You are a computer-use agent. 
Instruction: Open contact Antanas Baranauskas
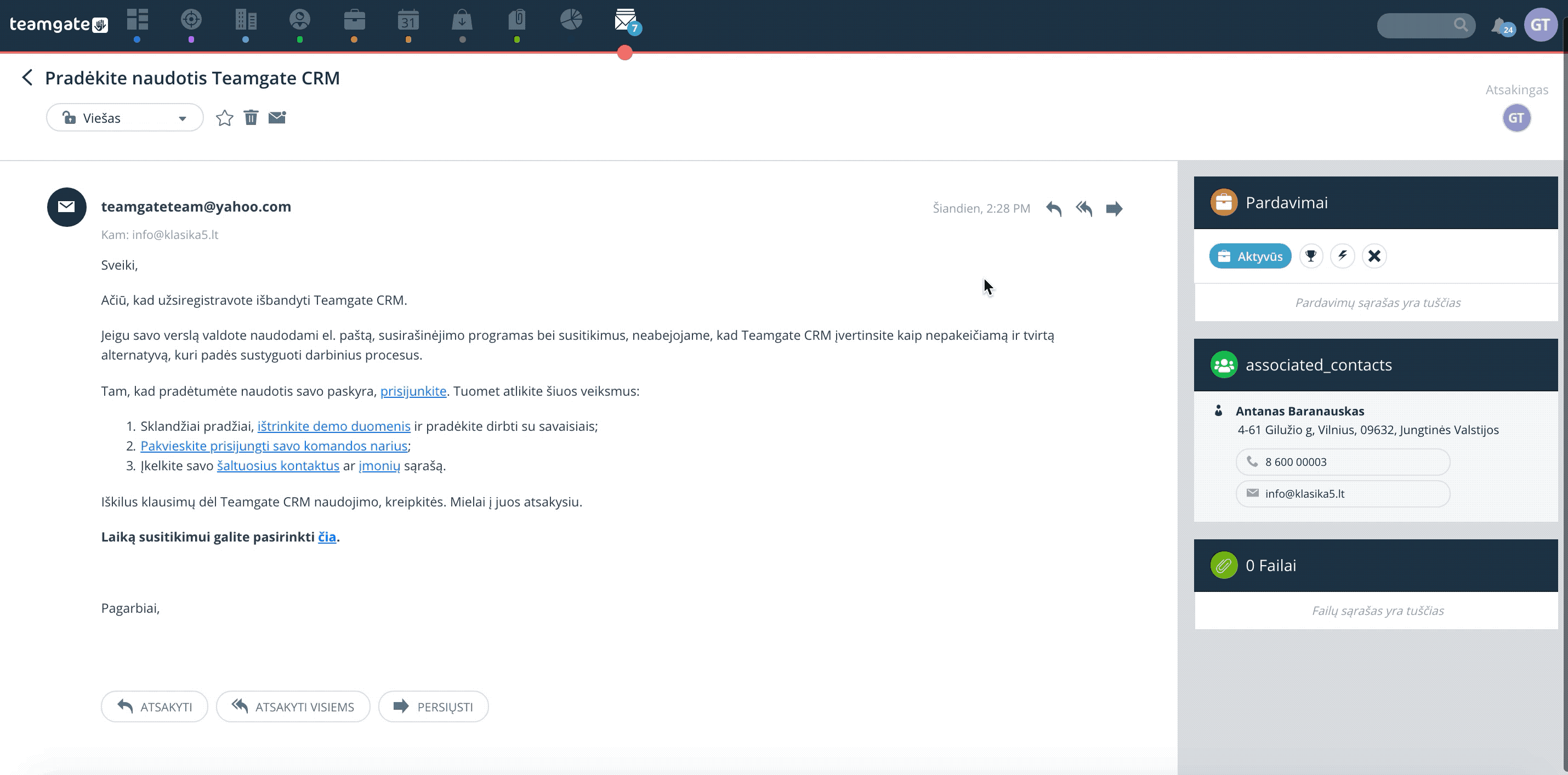click(x=1300, y=411)
